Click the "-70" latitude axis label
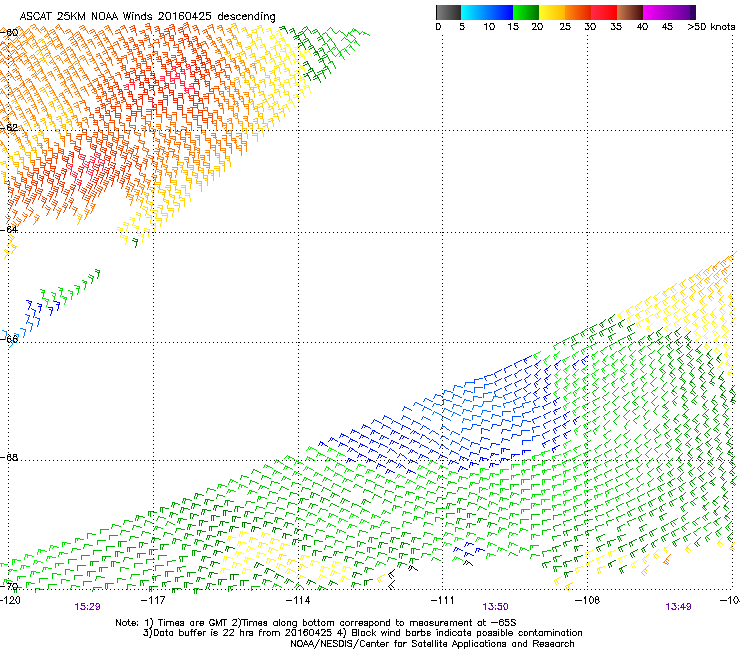740x650 pixels. pyautogui.click(x=9, y=587)
